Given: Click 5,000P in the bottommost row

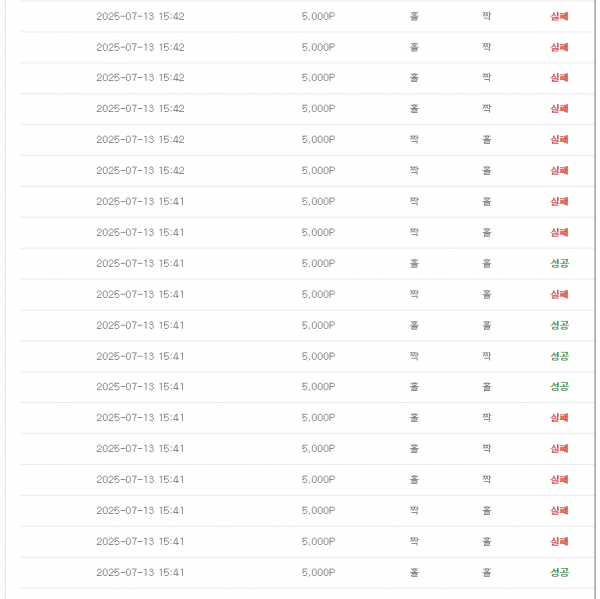Looking at the screenshot, I should (x=318, y=572).
